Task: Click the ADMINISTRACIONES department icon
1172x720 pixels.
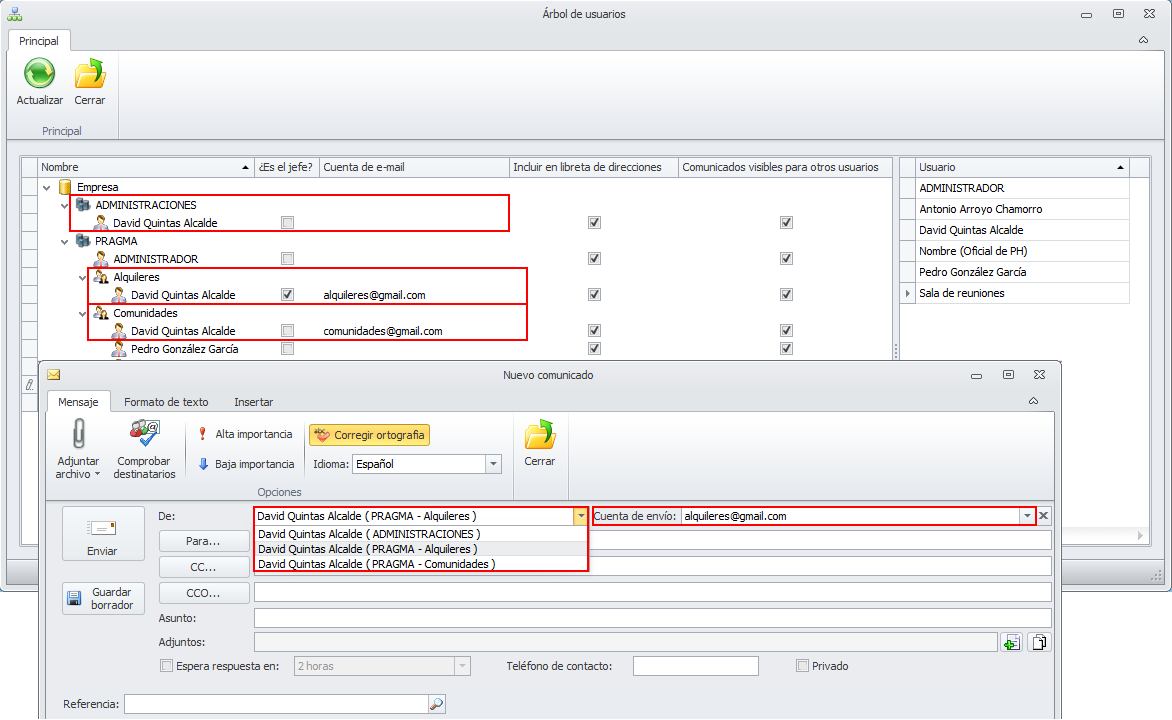Action: pos(83,205)
